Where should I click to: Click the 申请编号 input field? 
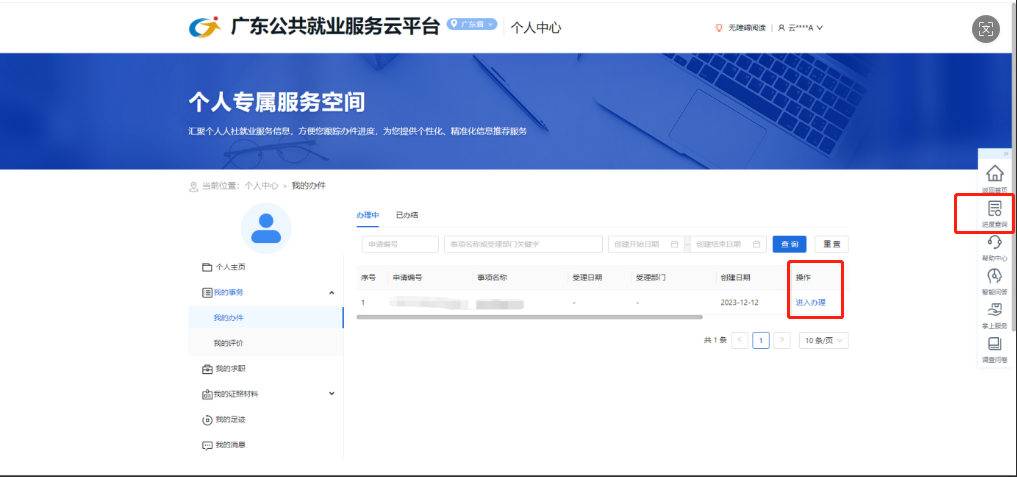point(400,244)
